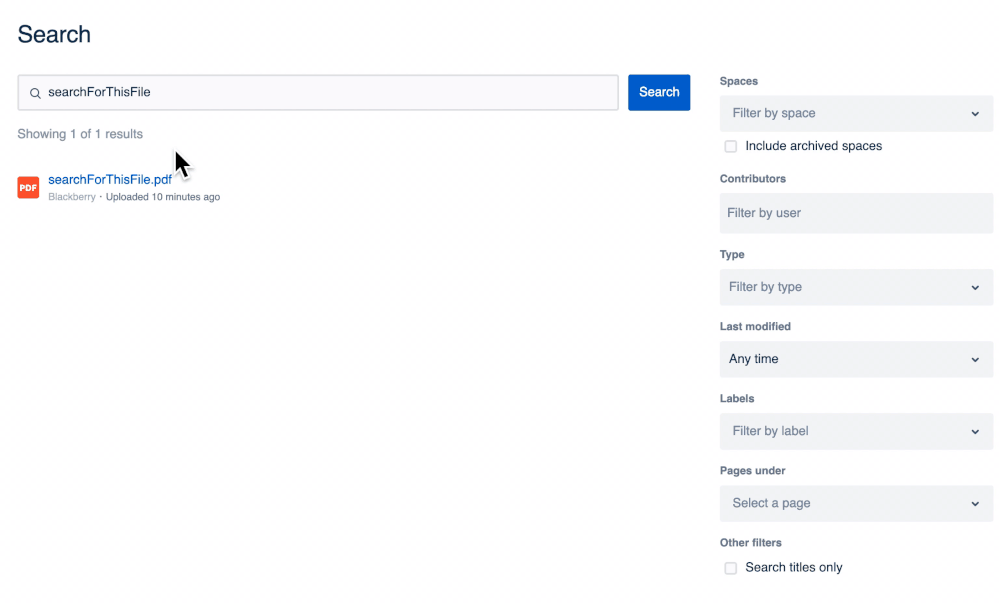Click the blue Search button
Viewport: 999px width, 603px height.
(659, 92)
